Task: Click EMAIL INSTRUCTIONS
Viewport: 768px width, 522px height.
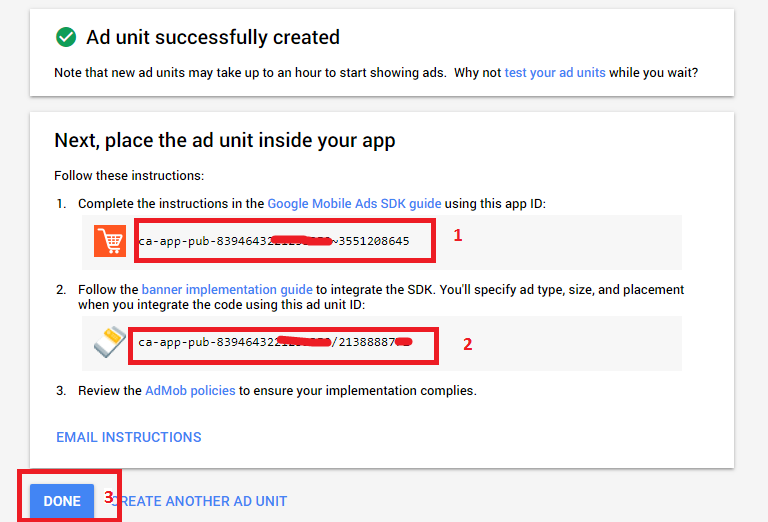Action: pyautogui.click(x=129, y=437)
